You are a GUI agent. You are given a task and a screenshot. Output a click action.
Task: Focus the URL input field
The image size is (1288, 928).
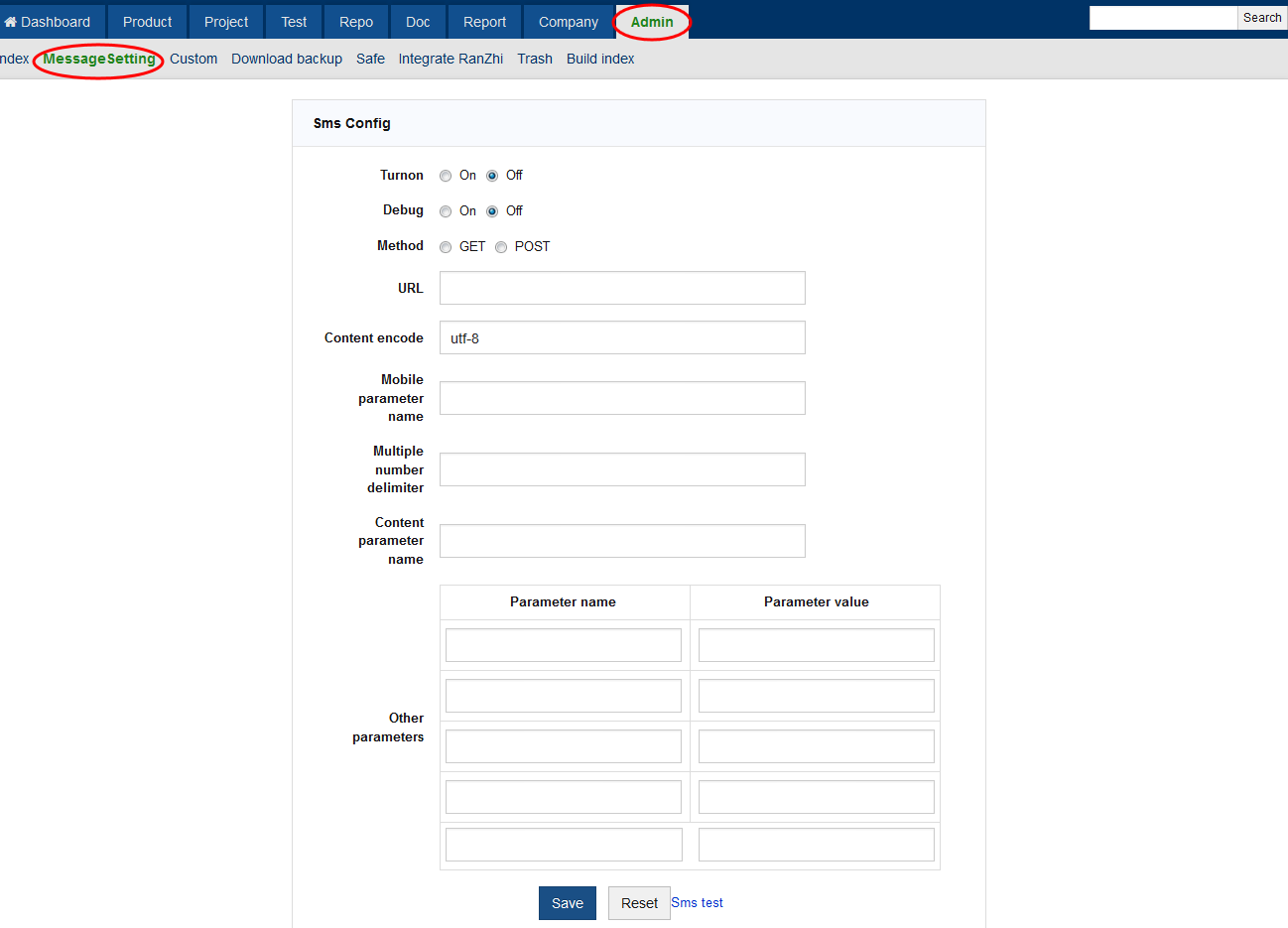tap(622, 288)
